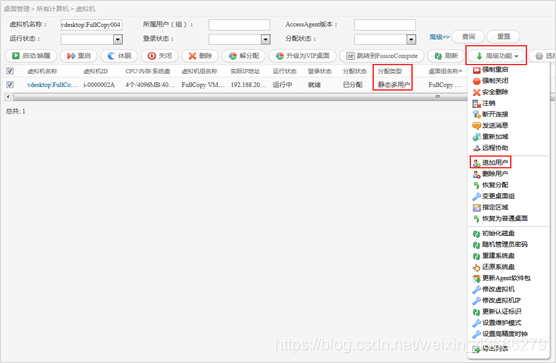
Task: Open the vdesktop/FullCo... virtual machine link
Action: (x=52, y=85)
